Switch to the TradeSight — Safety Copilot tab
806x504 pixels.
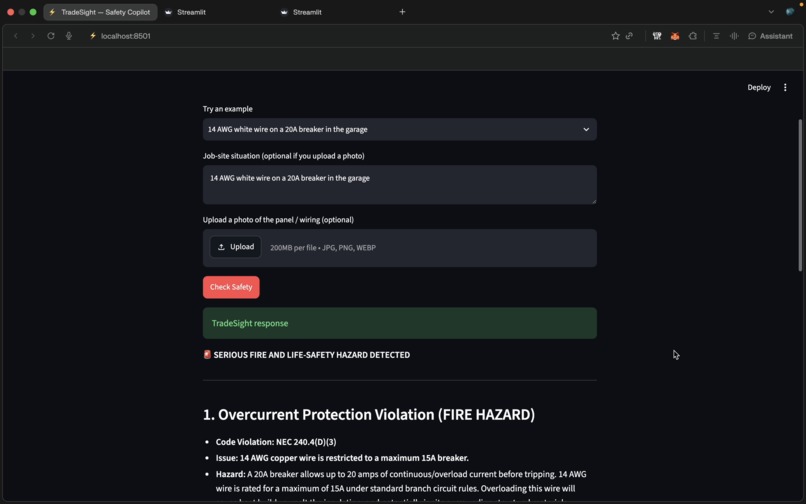point(100,12)
